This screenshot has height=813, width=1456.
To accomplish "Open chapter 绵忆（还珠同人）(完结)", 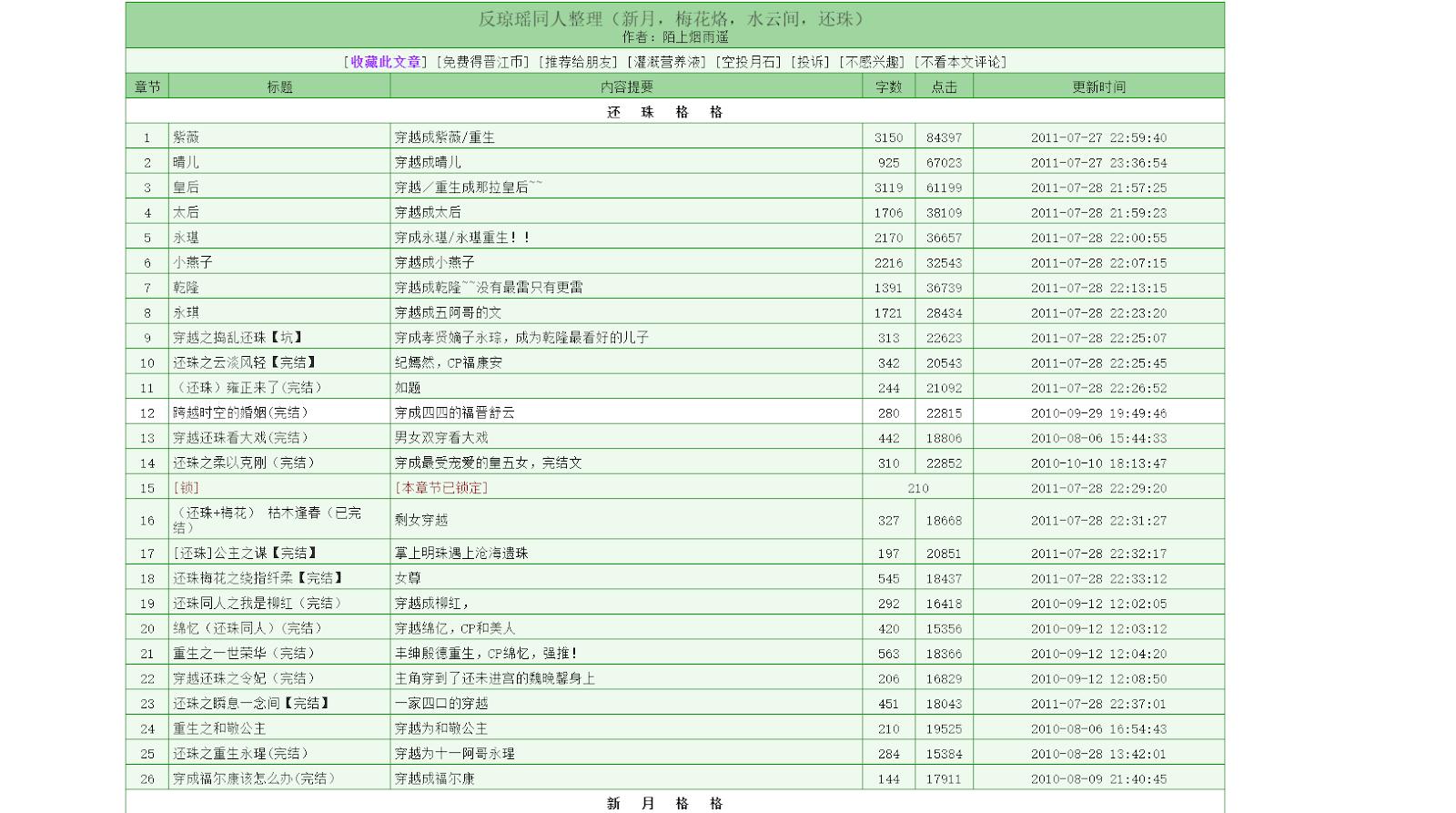I will click(x=248, y=628).
